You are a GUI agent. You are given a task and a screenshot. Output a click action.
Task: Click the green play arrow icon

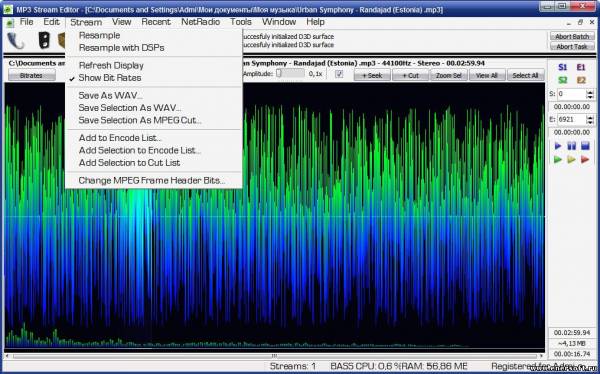[558, 159]
